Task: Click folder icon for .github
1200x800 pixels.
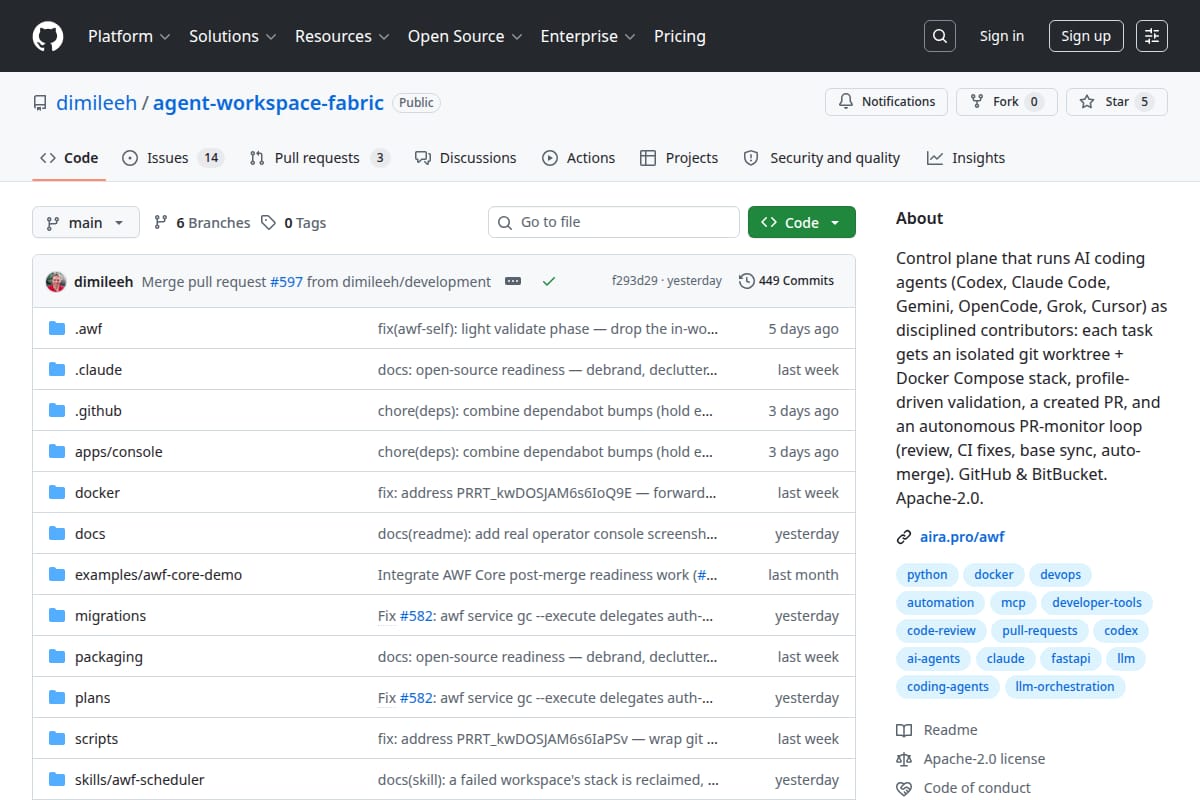Action: point(57,411)
